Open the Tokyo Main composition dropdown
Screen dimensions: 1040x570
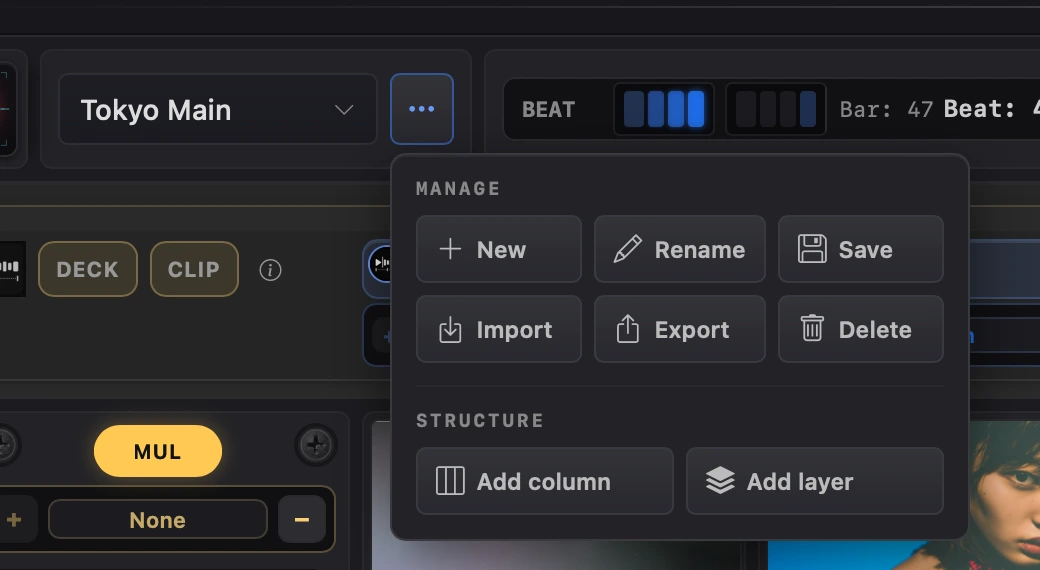218,109
